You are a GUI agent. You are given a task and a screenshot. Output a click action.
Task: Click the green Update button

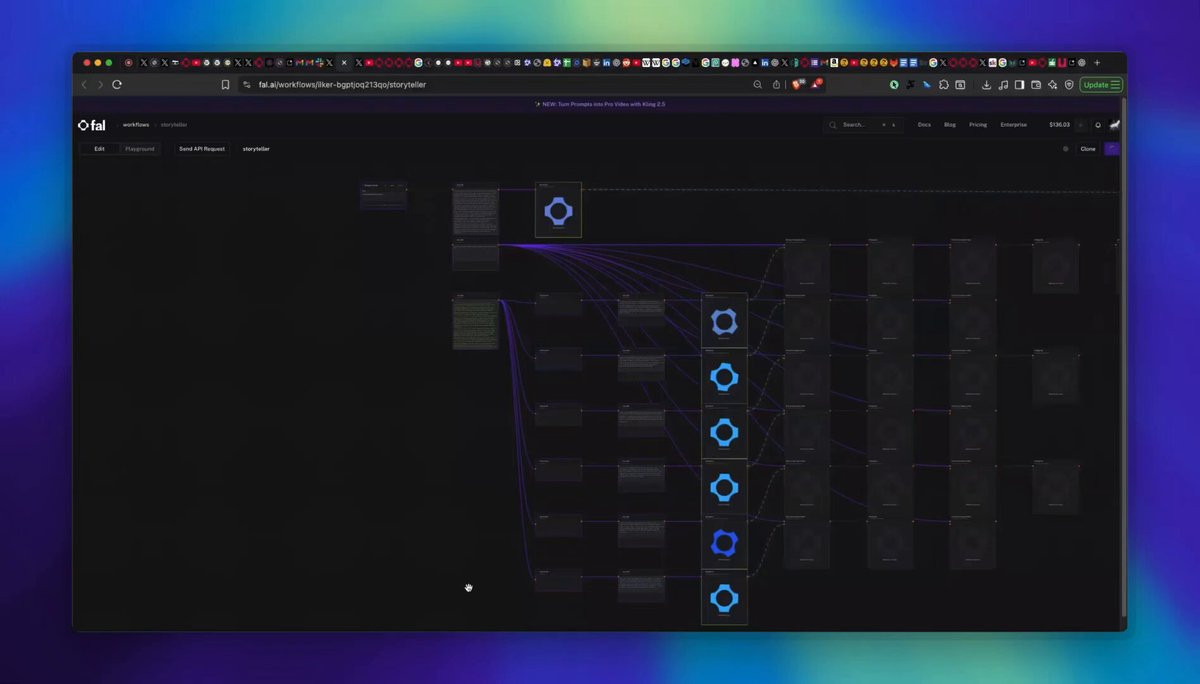click(x=1101, y=85)
